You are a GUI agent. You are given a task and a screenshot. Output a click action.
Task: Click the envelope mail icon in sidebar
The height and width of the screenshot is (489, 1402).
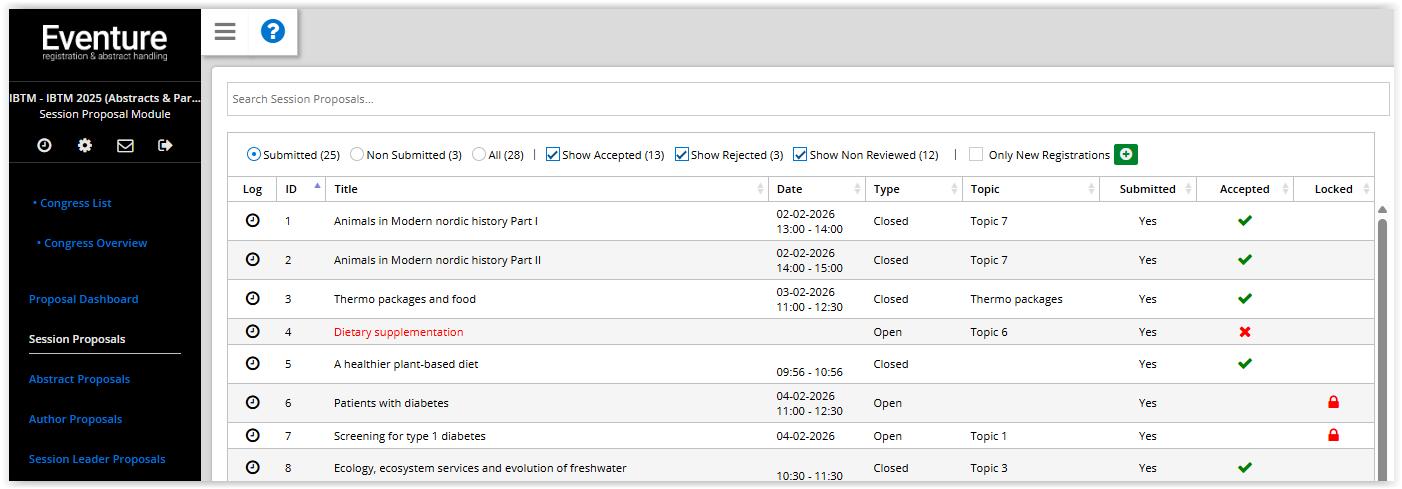tap(125, 146)
